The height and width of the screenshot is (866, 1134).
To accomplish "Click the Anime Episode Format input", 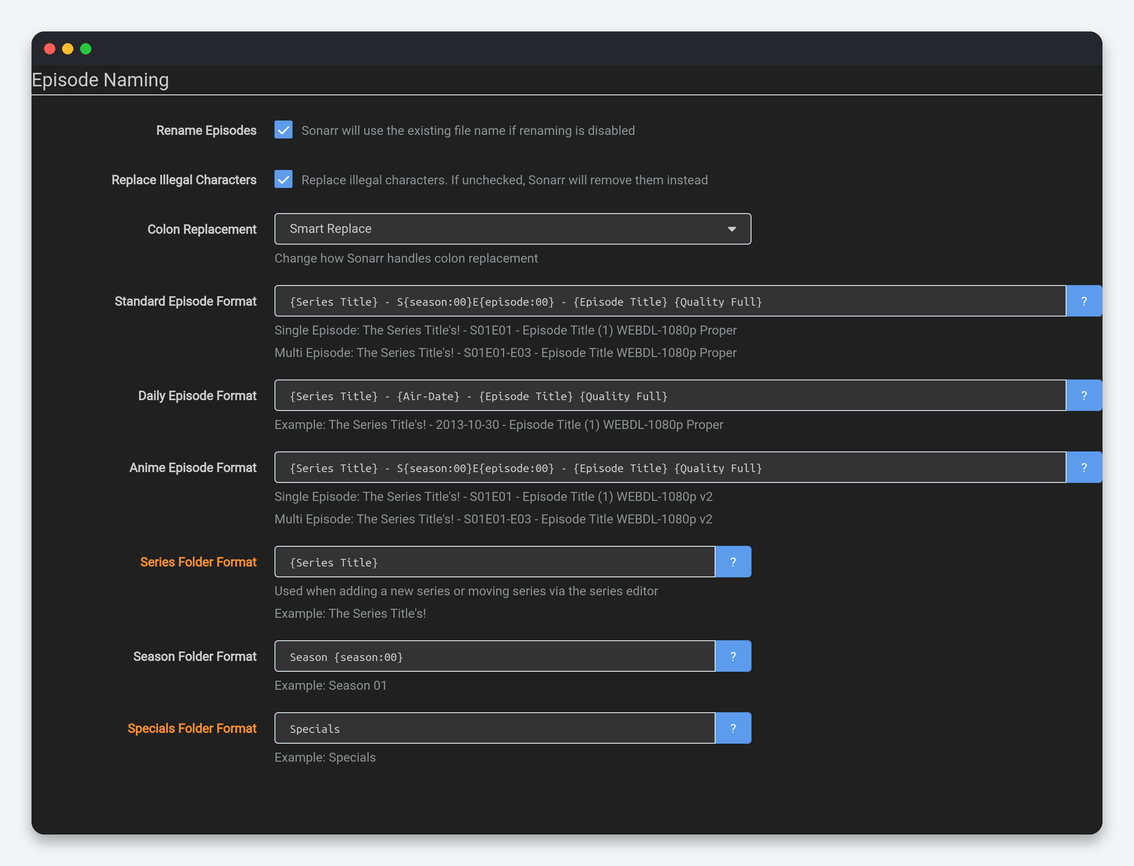I will coord(670,467).
